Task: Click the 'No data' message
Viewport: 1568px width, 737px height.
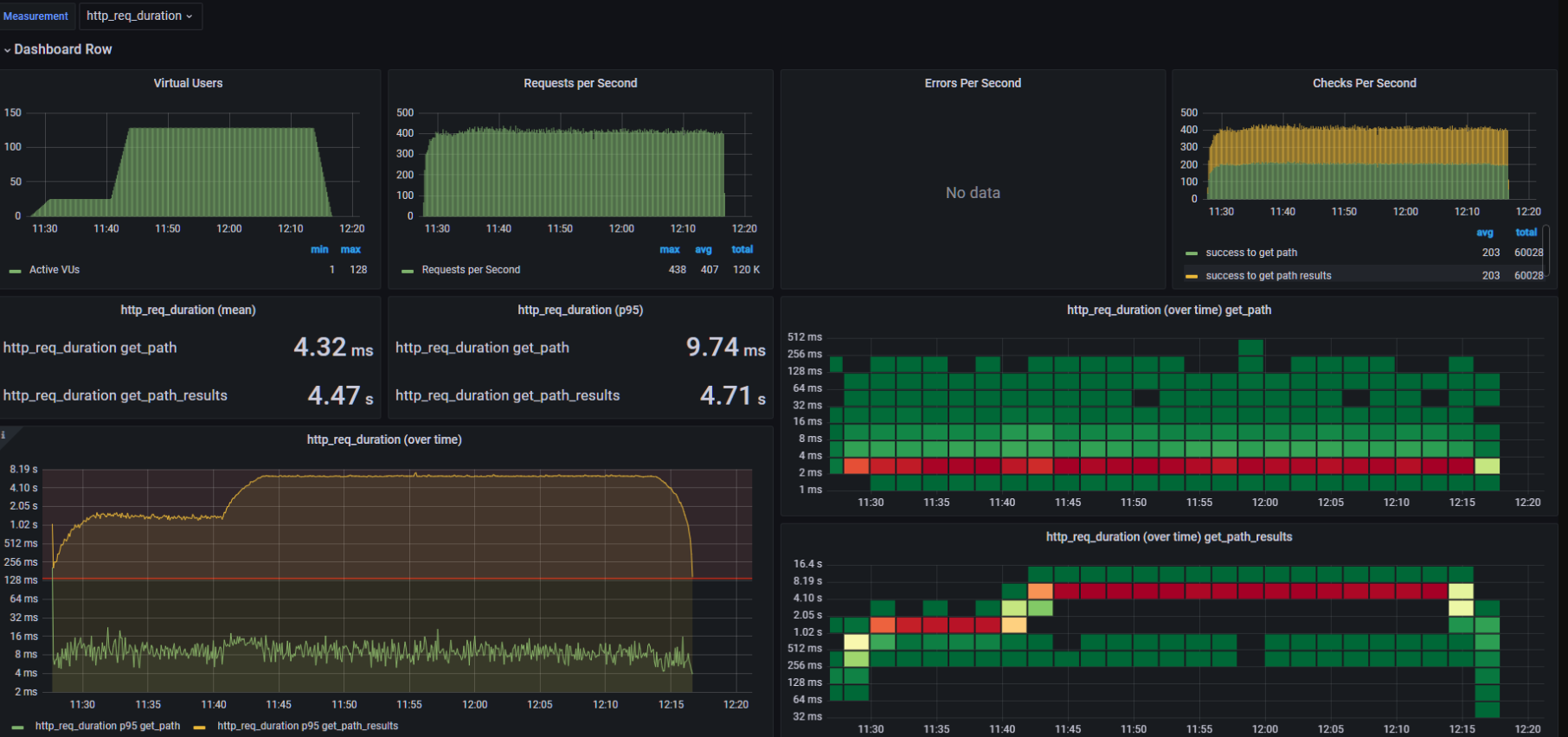Action: (x=973, y=193)
